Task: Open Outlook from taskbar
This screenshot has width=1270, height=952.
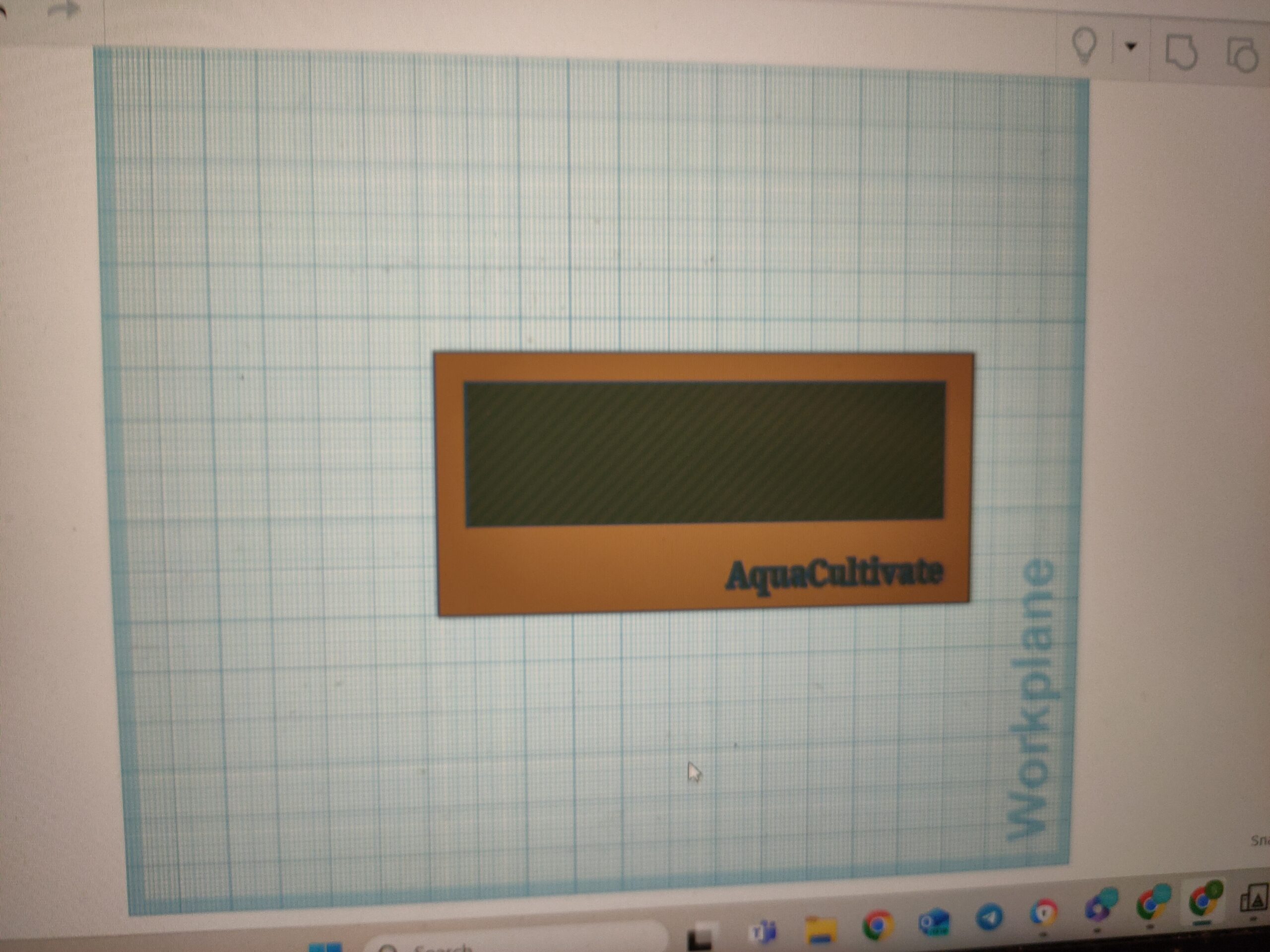Action: [x=934, y=923]
